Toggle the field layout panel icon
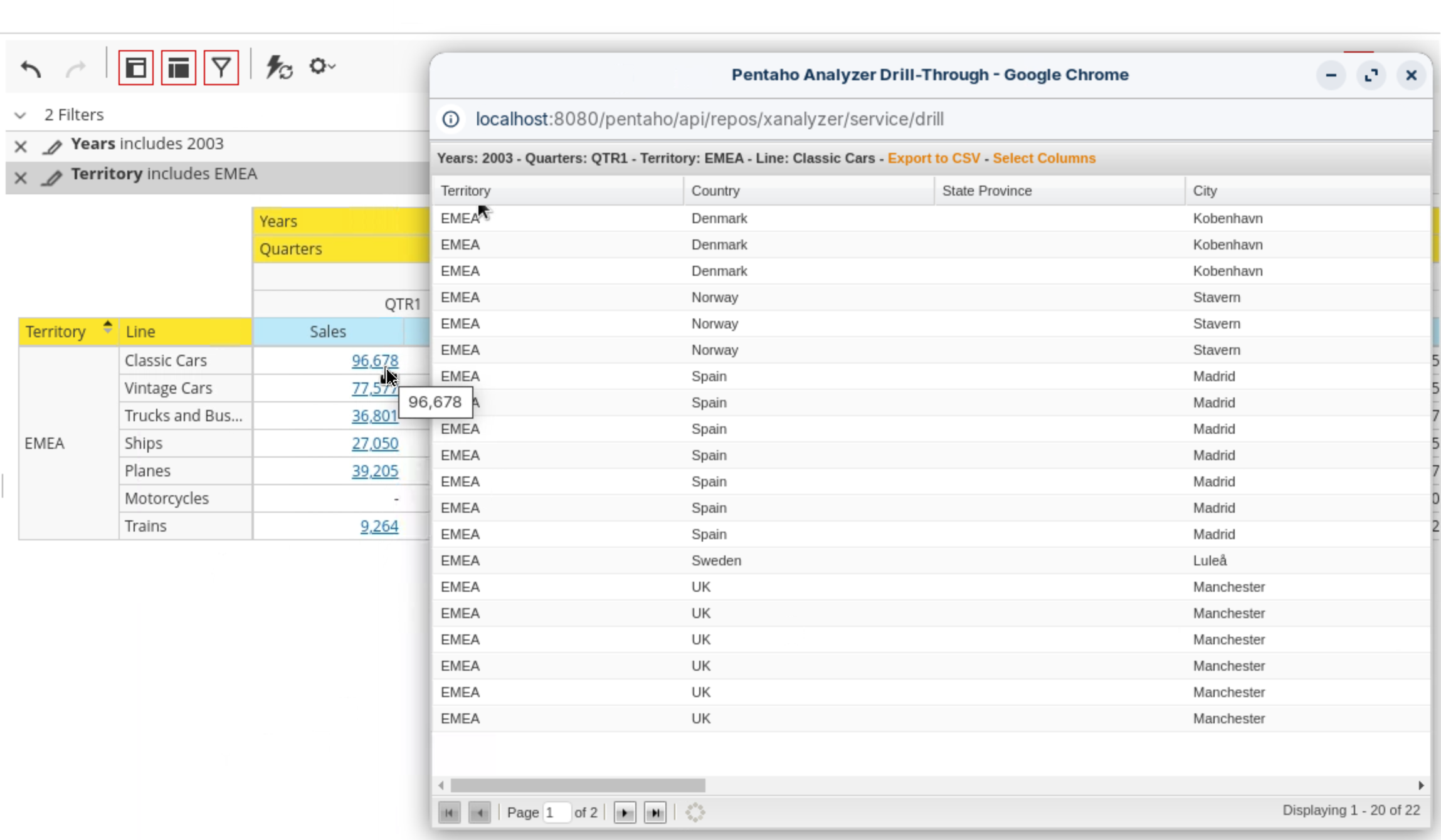This screenshot has height=840, width=1441. coord(135,68)
